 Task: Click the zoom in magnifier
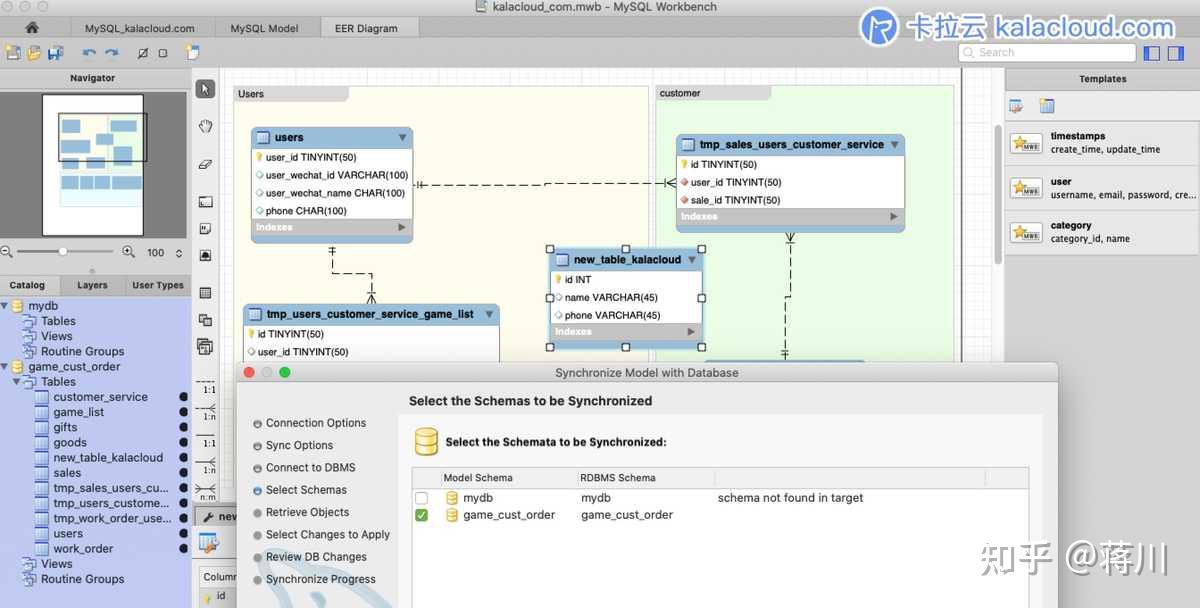click(128, 252)
